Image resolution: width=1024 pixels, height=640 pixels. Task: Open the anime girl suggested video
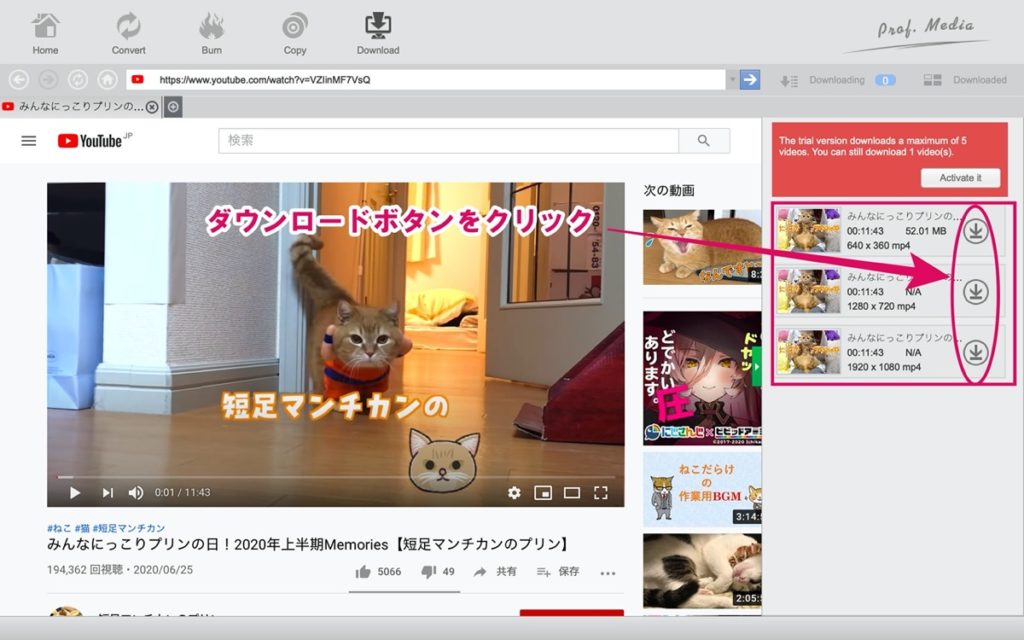[702, 378]
